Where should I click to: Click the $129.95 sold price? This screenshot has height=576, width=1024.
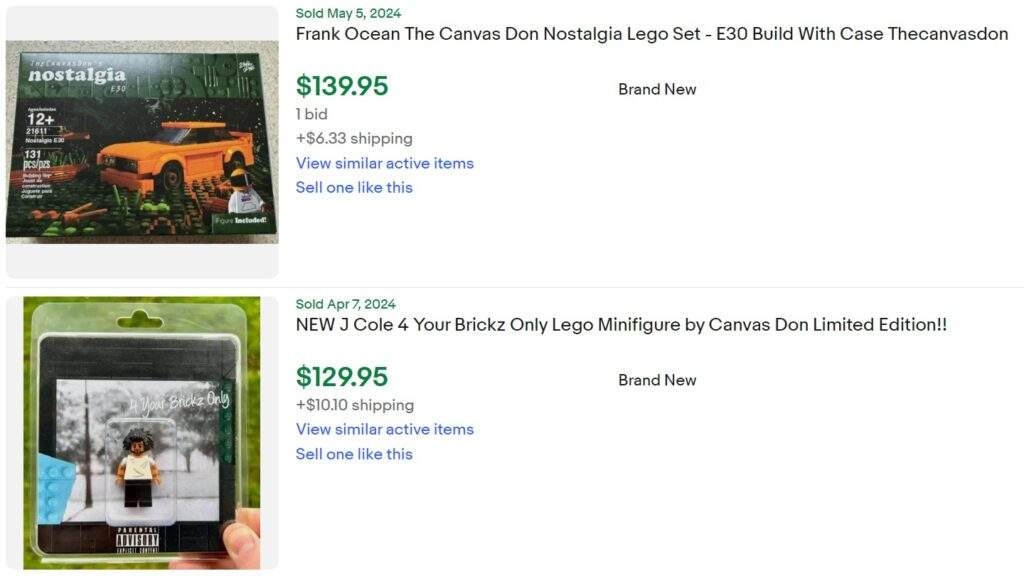[x=342, y=378]
